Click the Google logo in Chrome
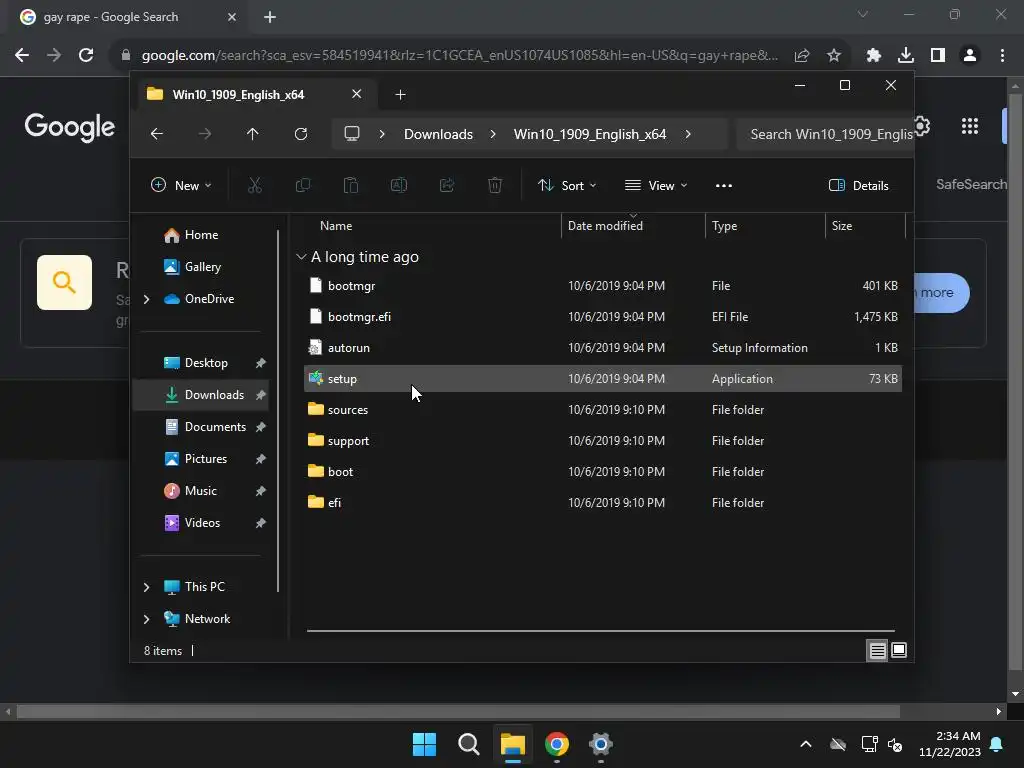Screen dimensions: 1024x768 (70, 127)
